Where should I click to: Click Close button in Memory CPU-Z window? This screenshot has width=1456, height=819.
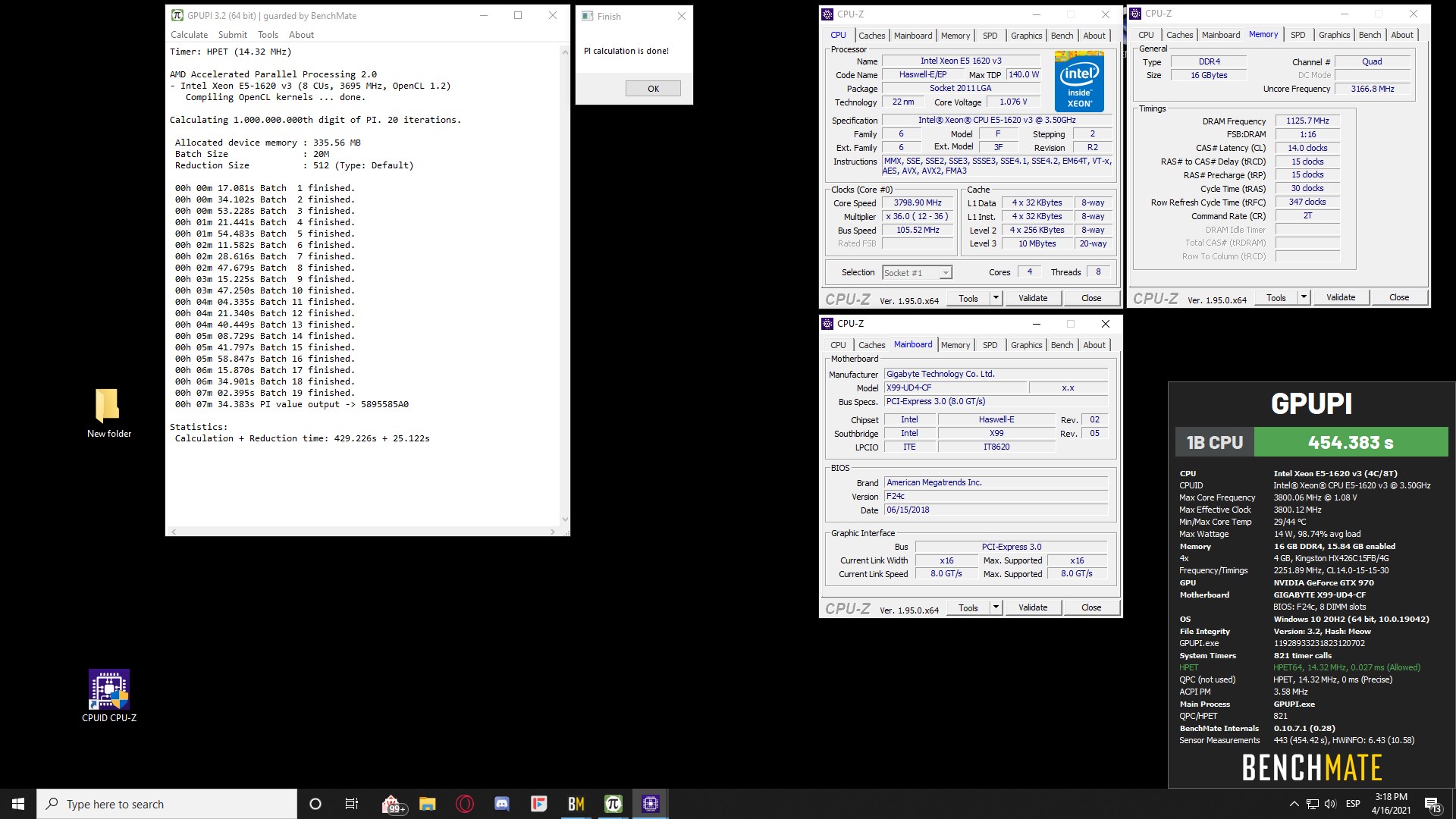pyautogui.click(x=1399, y=297)
